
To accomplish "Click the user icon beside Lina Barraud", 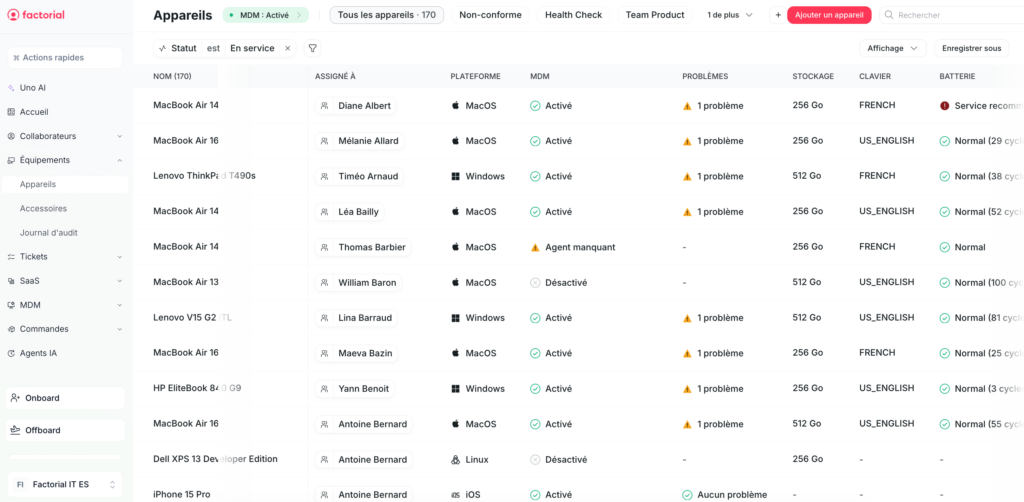I will 325,318.
